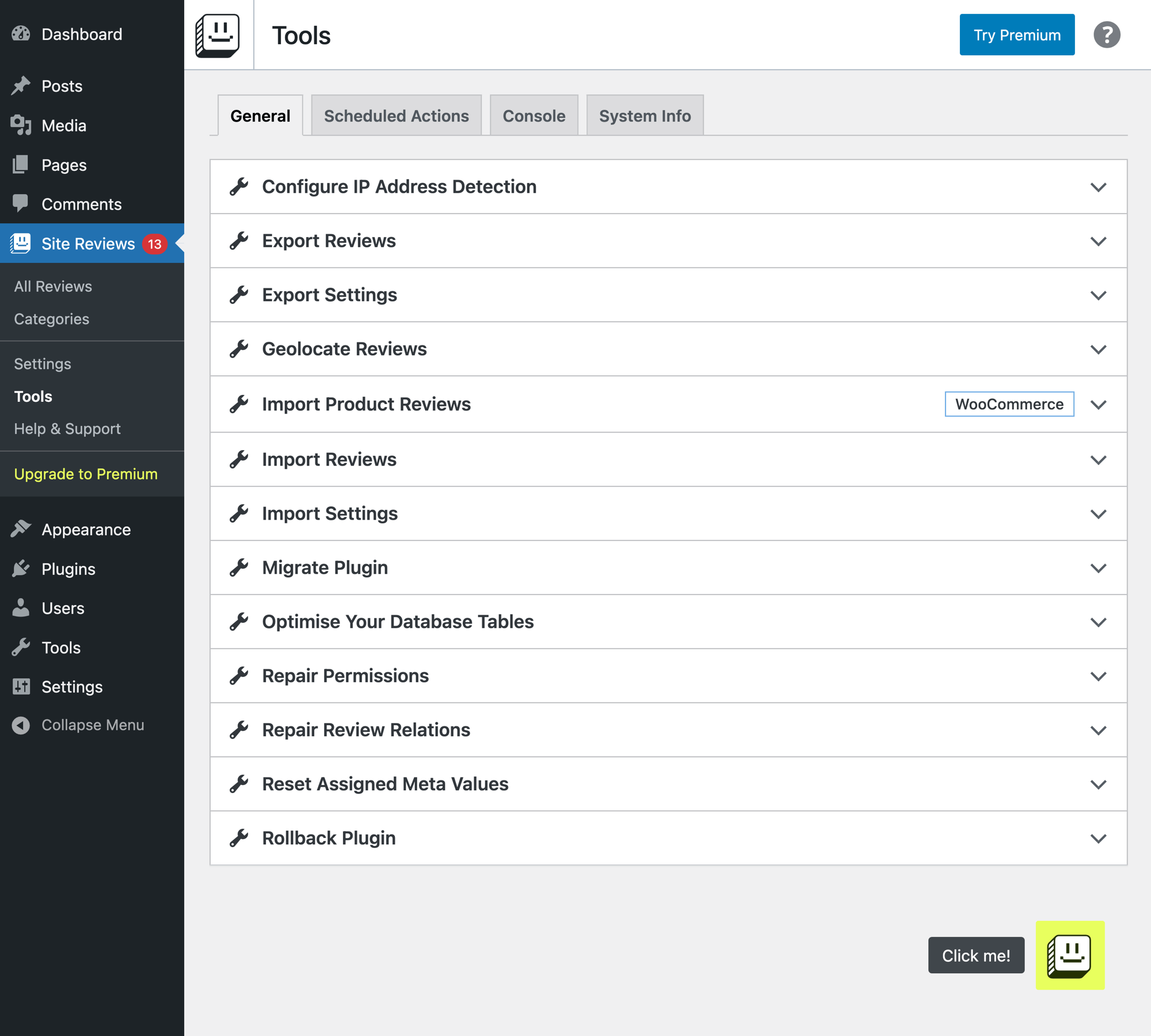1151x1036 pixels.
Task: Open Upgrade to Premium link
Action: tap(86, 474)
